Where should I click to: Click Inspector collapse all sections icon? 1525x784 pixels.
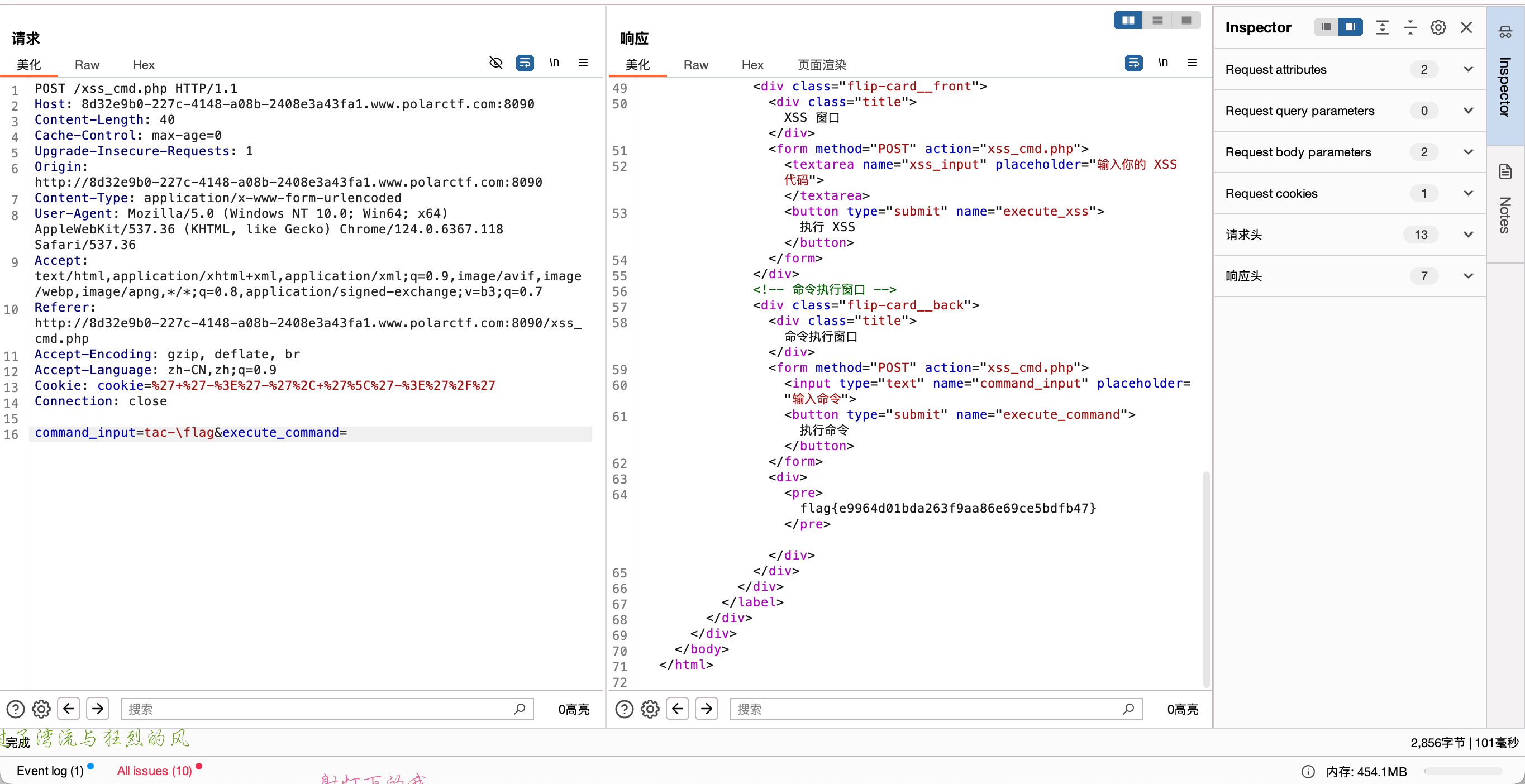1410,28
